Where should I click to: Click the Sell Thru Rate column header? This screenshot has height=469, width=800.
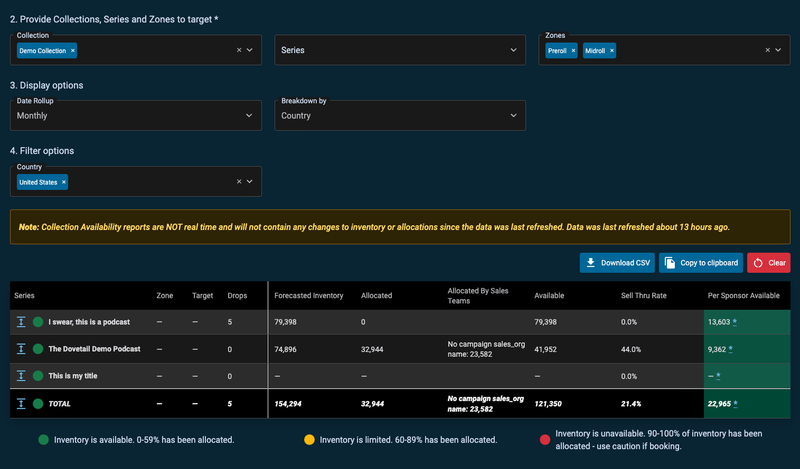point(644,295)
